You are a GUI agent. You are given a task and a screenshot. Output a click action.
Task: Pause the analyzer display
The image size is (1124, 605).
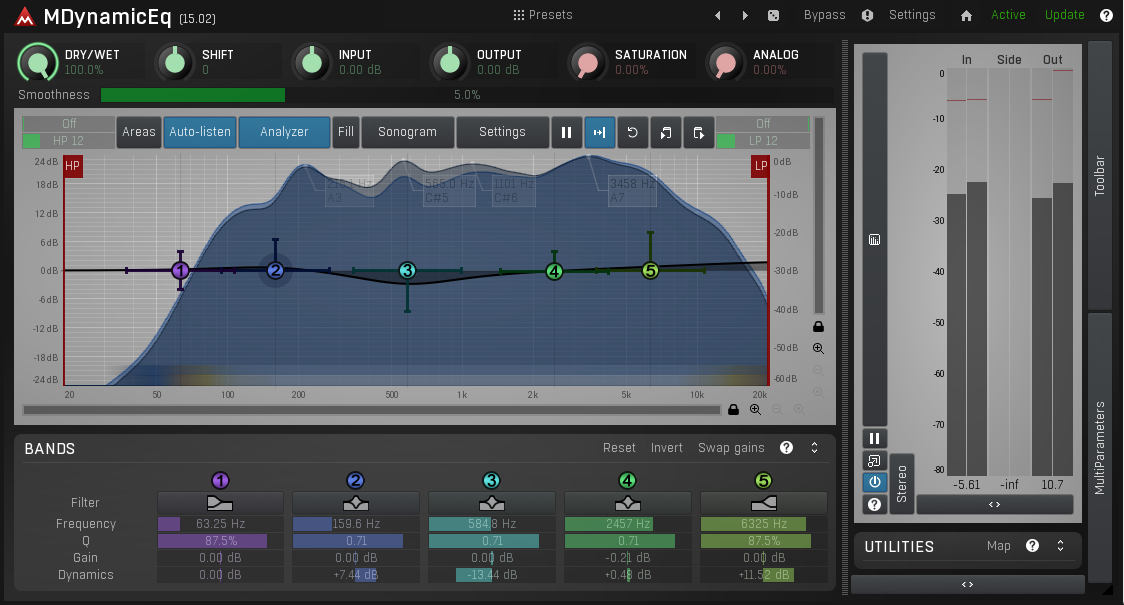point(566,132)
